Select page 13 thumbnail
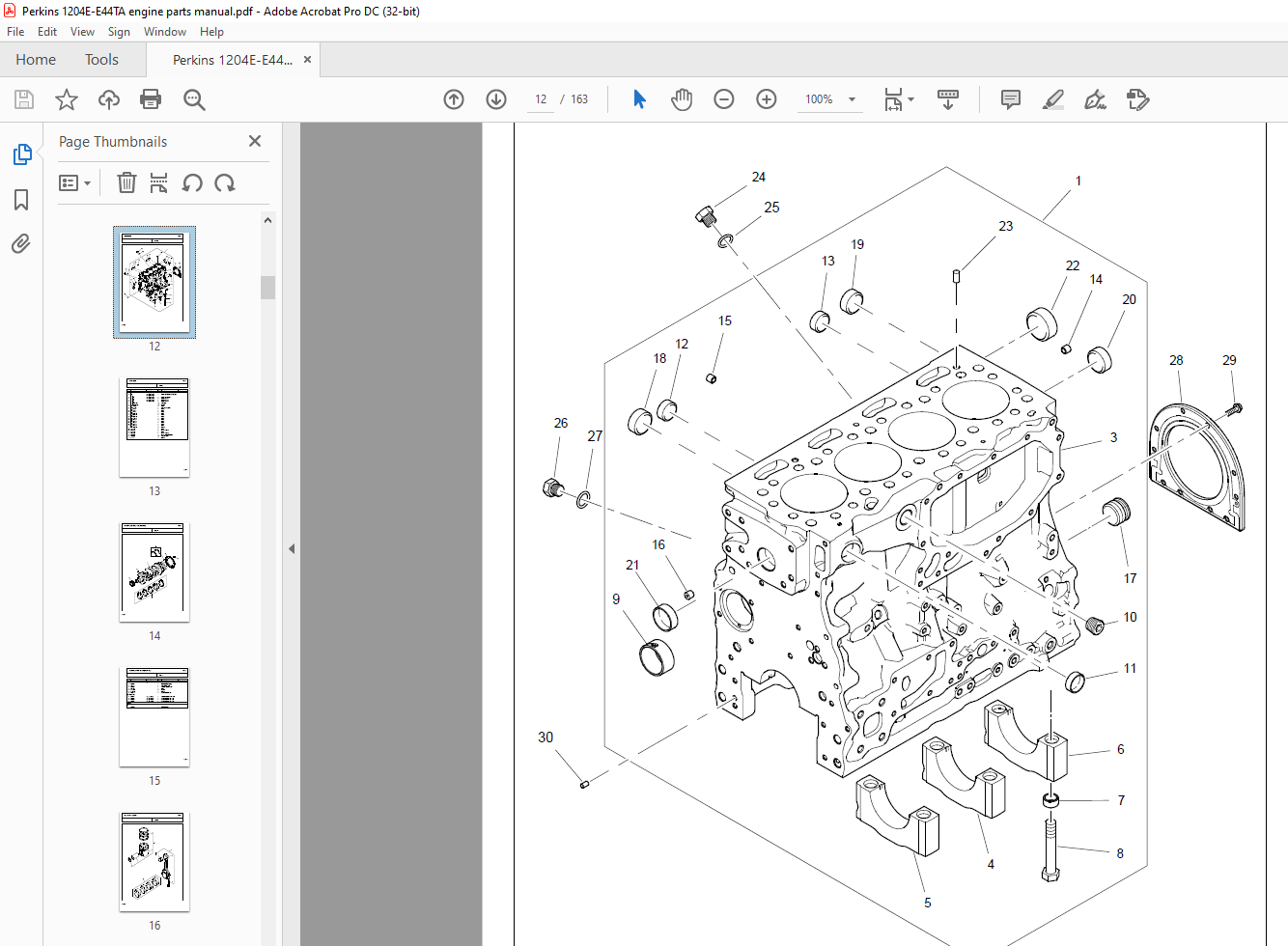 click(154, 428)
